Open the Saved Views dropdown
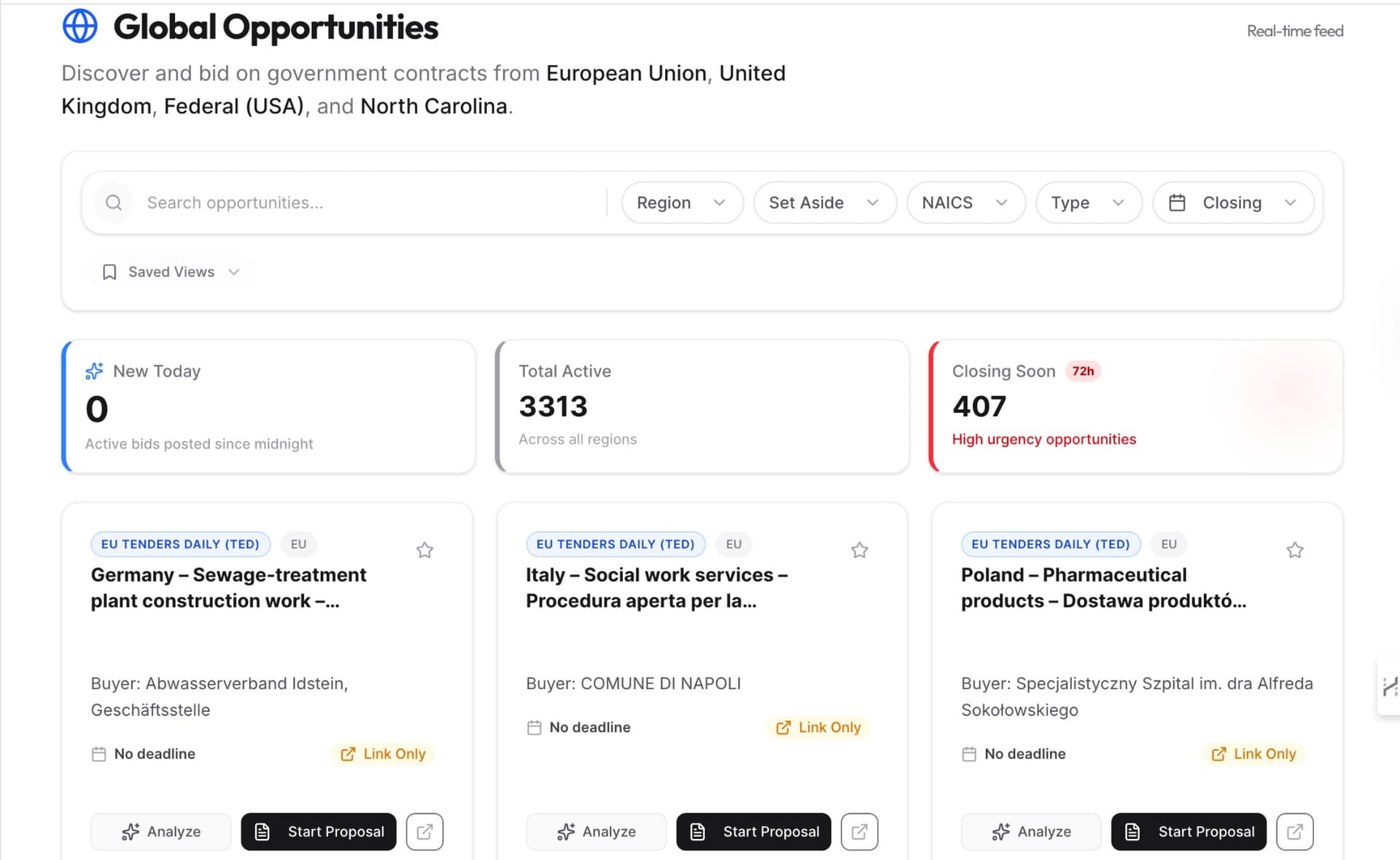The image size is (1400, 860). point(171,271)
